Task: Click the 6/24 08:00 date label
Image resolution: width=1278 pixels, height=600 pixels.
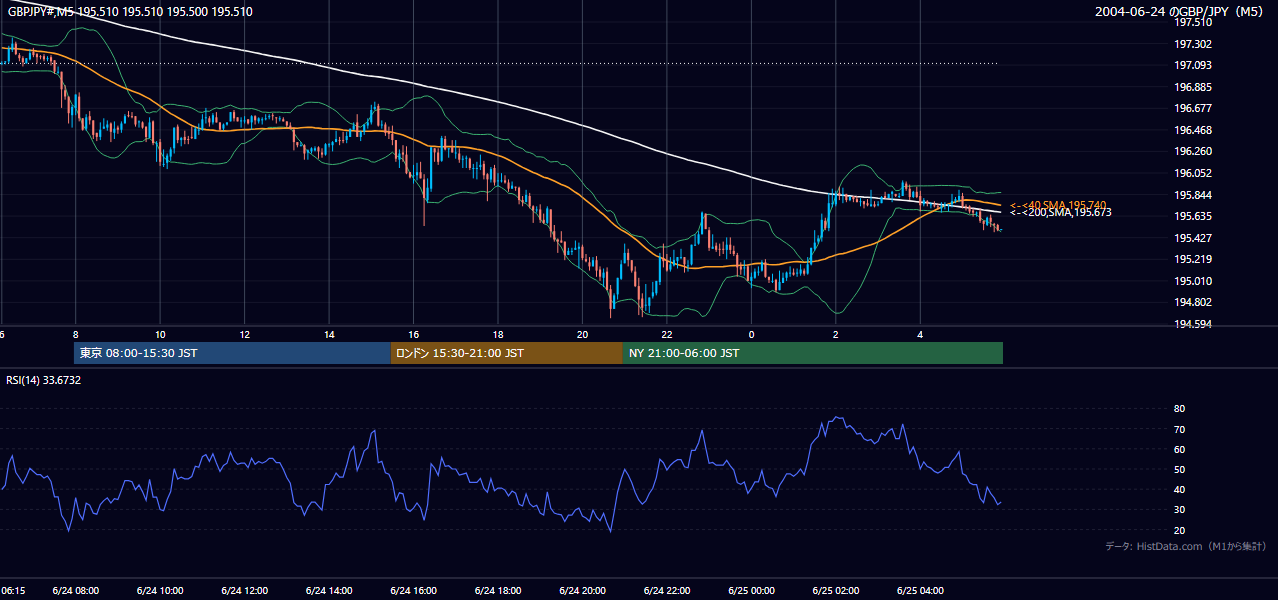Action: click(x=75, y=590)
